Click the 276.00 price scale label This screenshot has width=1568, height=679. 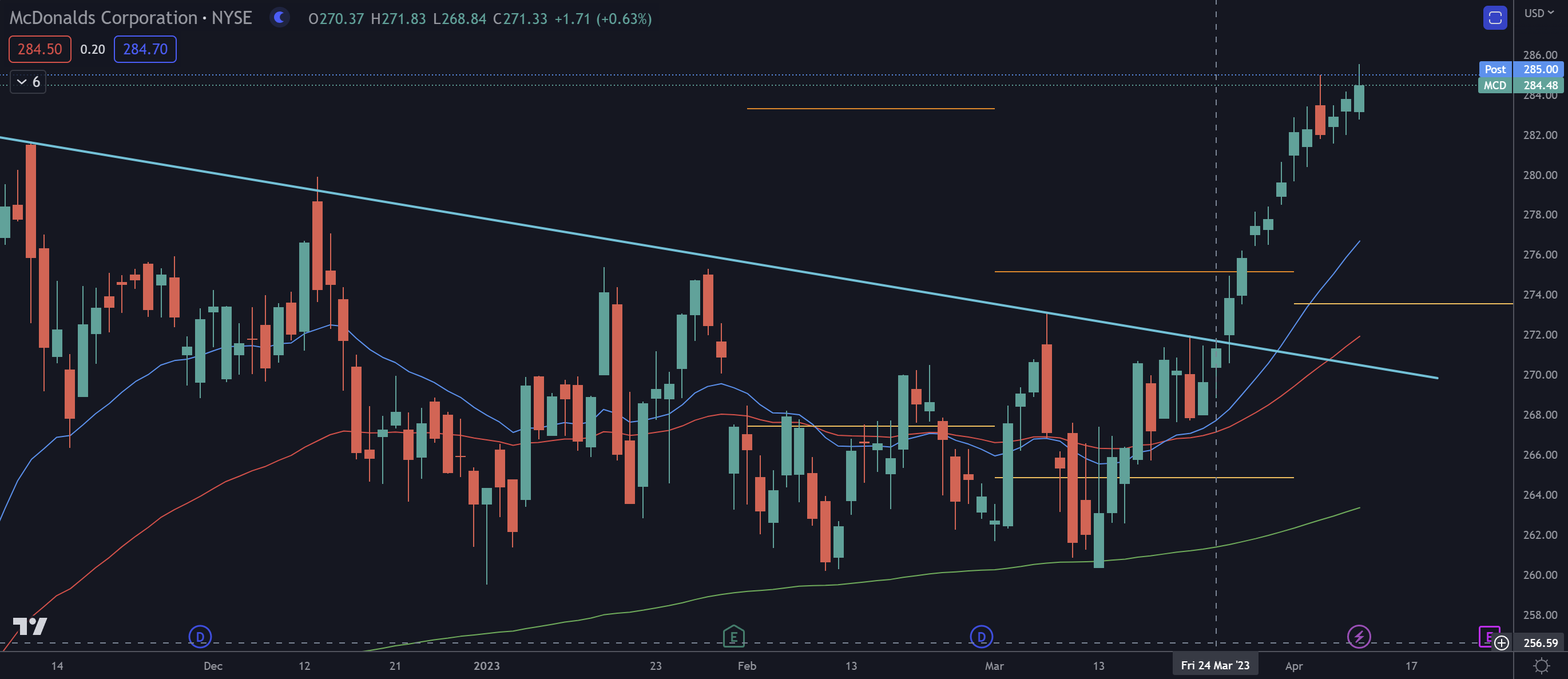coord(1540,255)
